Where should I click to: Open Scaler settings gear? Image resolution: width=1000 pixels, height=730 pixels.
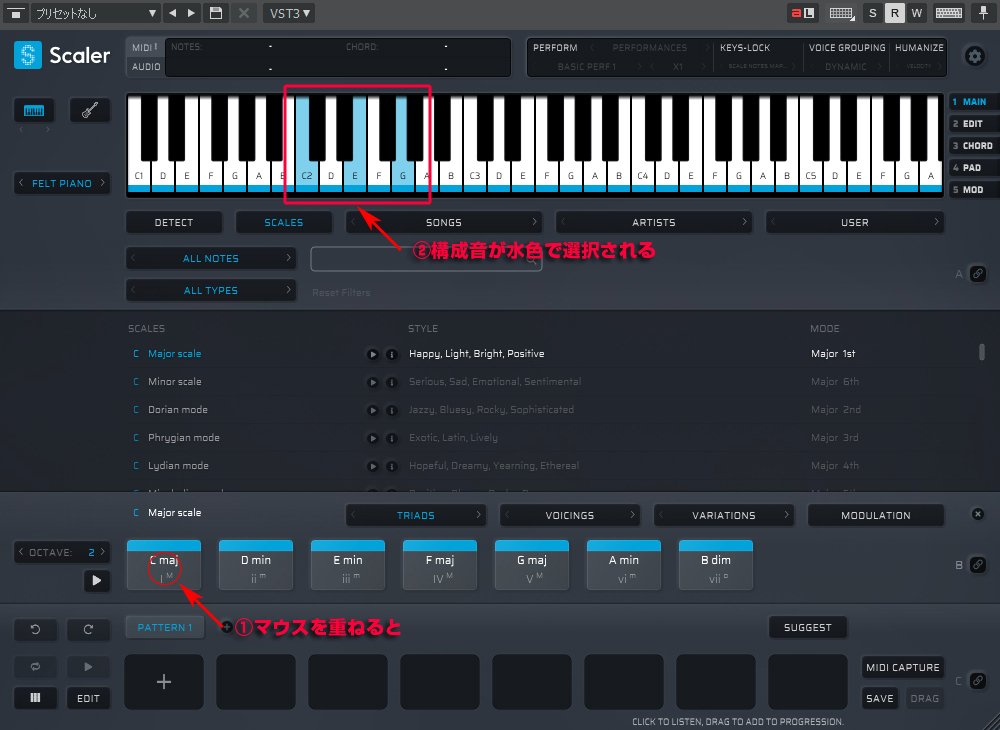click(974, 56)
